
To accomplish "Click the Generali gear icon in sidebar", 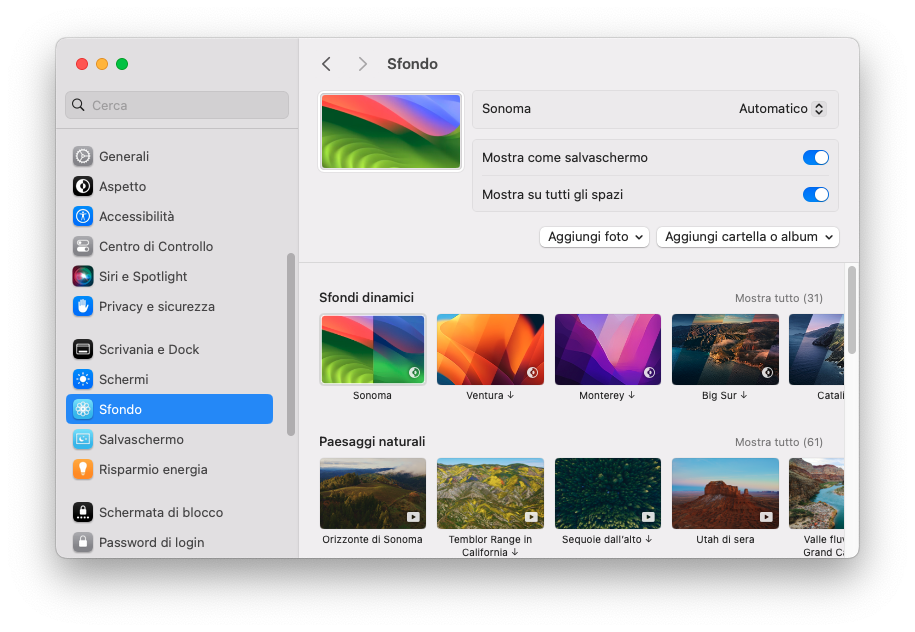I will point(83,156).
